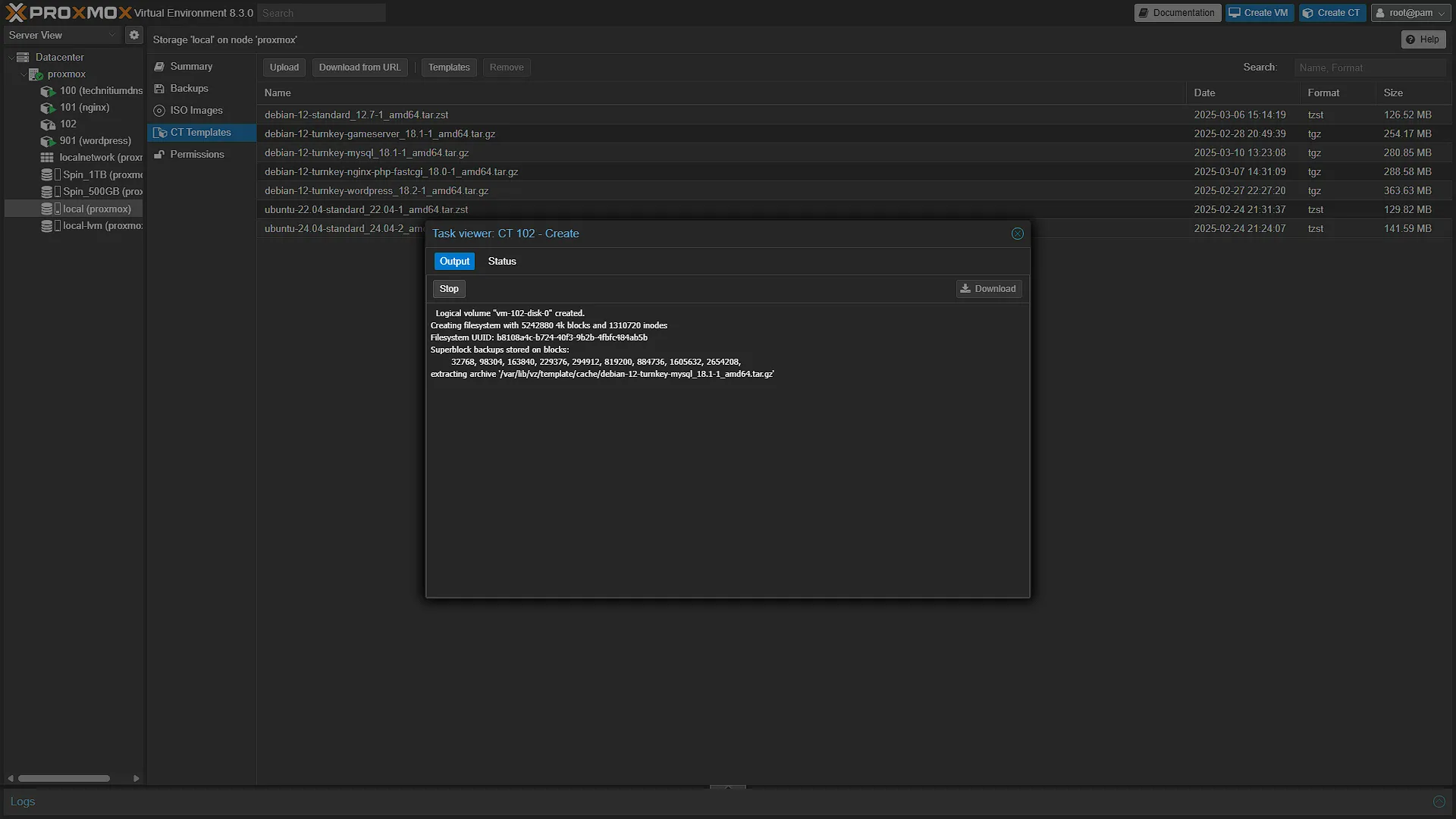Click the tree panel horizontal scrollbar
This screenshot has width=1456, height=819.
pyautogui.click(x=64, y=778)
